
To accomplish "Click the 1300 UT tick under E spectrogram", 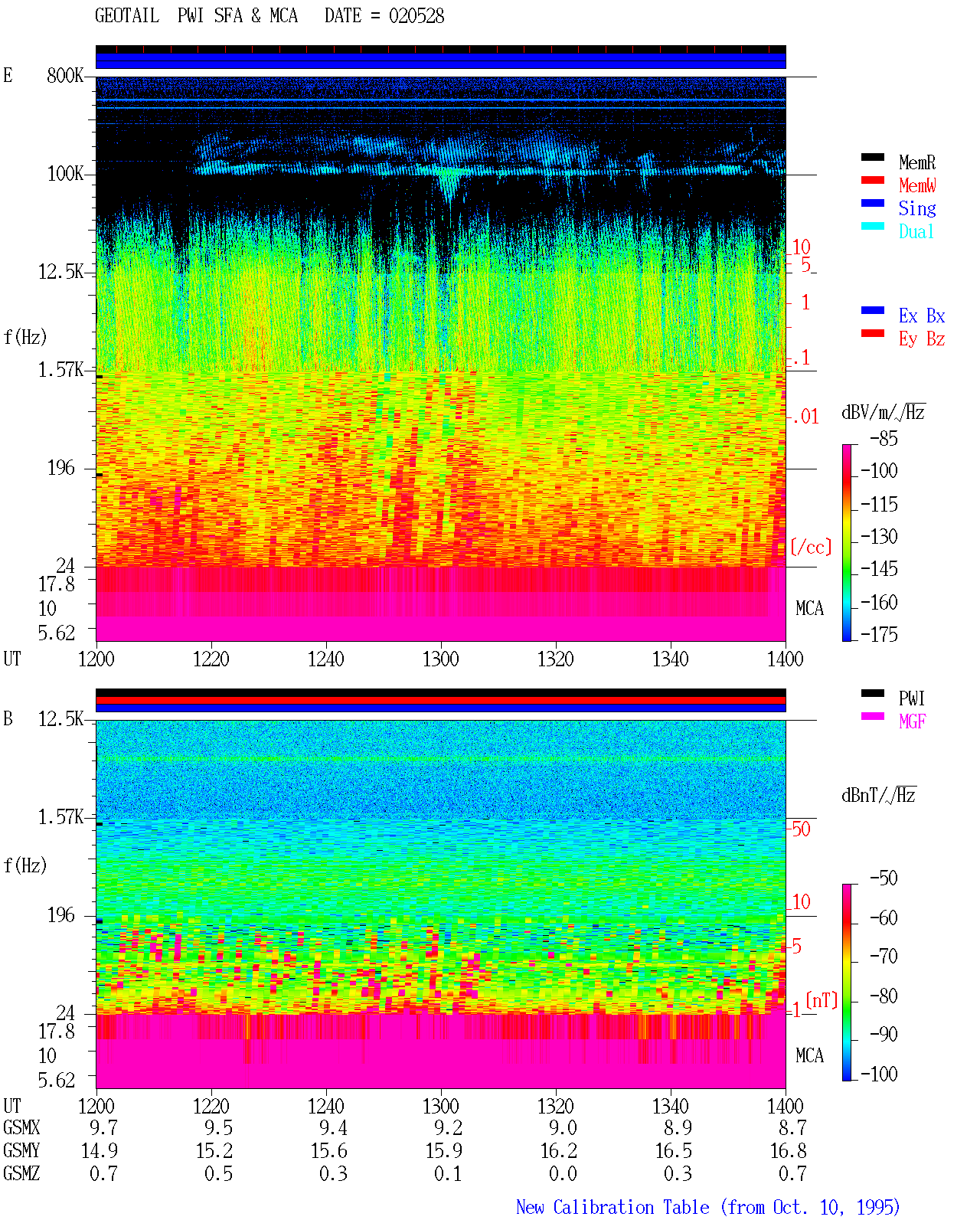I will click(441, 659).
